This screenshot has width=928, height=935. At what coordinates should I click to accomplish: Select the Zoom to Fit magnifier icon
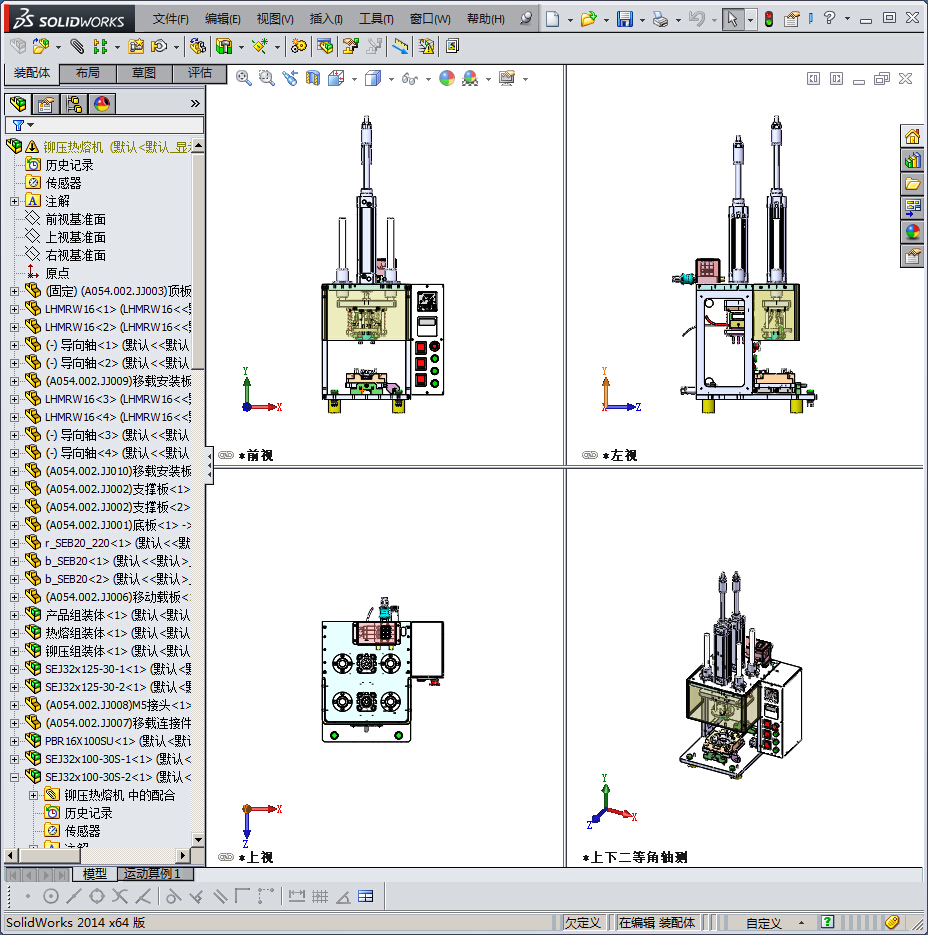point(243,78)
